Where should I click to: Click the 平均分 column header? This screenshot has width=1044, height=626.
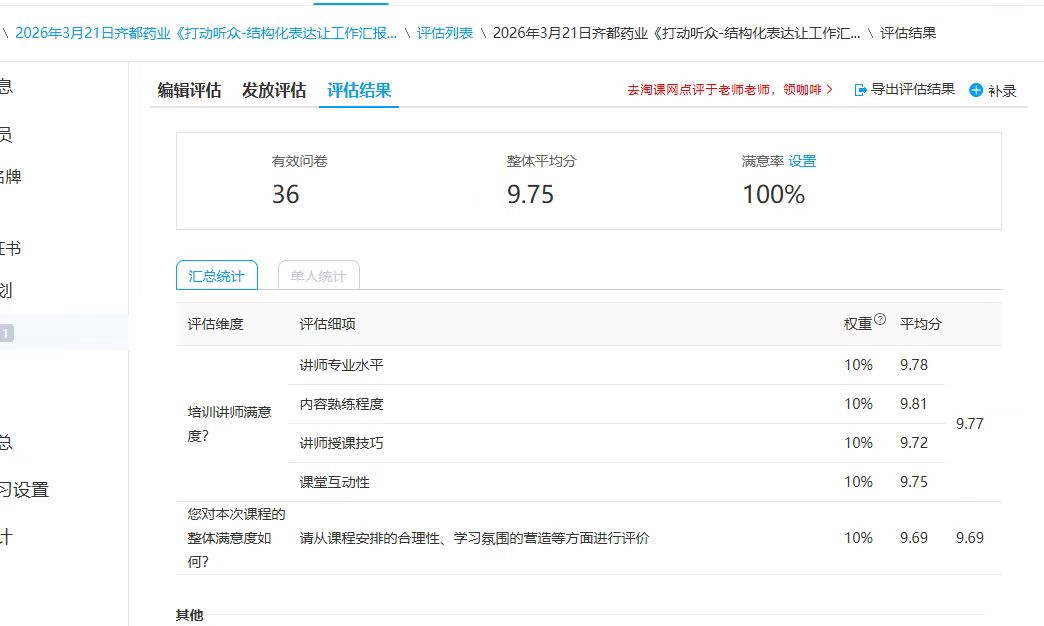[x=920, y=324]
